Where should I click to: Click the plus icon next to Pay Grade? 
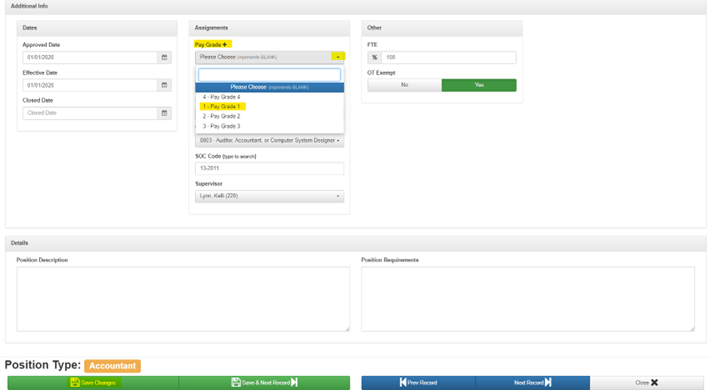[225, 44]
